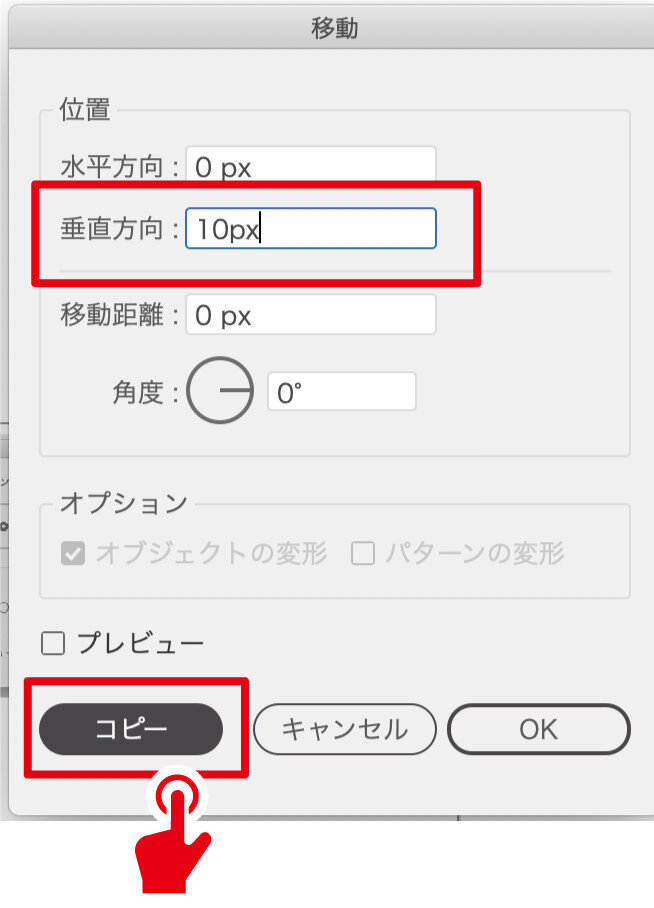
Task: Click the 水平方向 input field
Action: (x=311, y=167)
